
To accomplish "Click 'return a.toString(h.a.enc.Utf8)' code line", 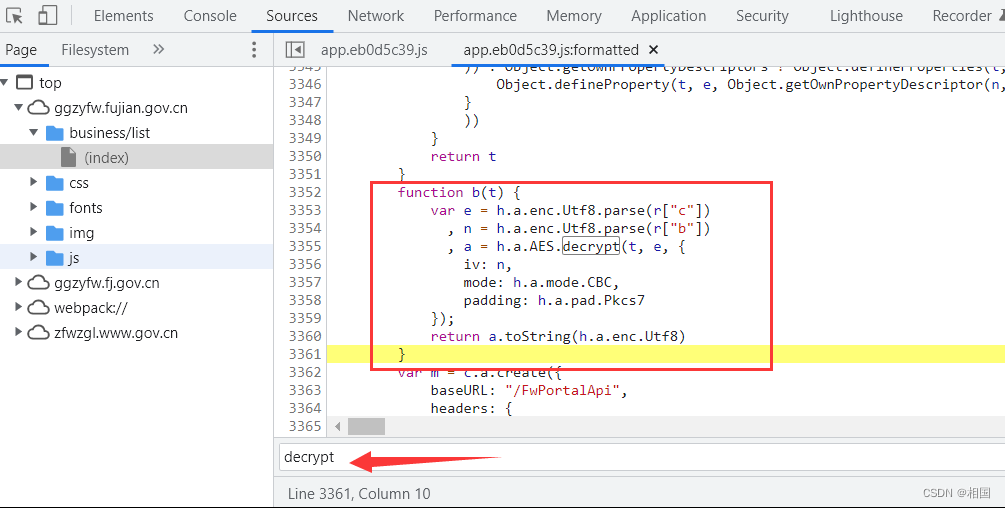I will (x=558, y=336).
